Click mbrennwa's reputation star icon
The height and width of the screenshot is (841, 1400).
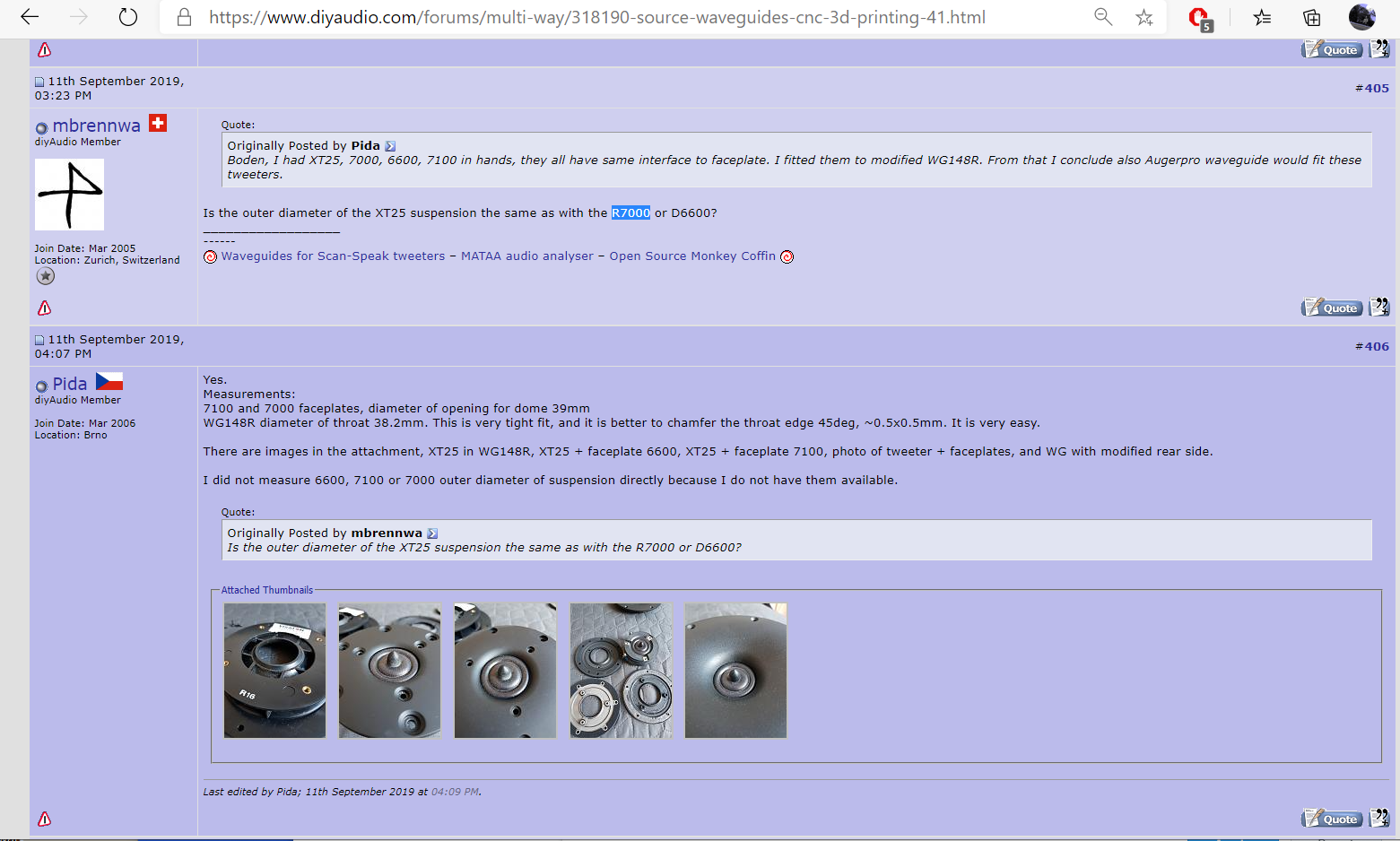point(45,276)
